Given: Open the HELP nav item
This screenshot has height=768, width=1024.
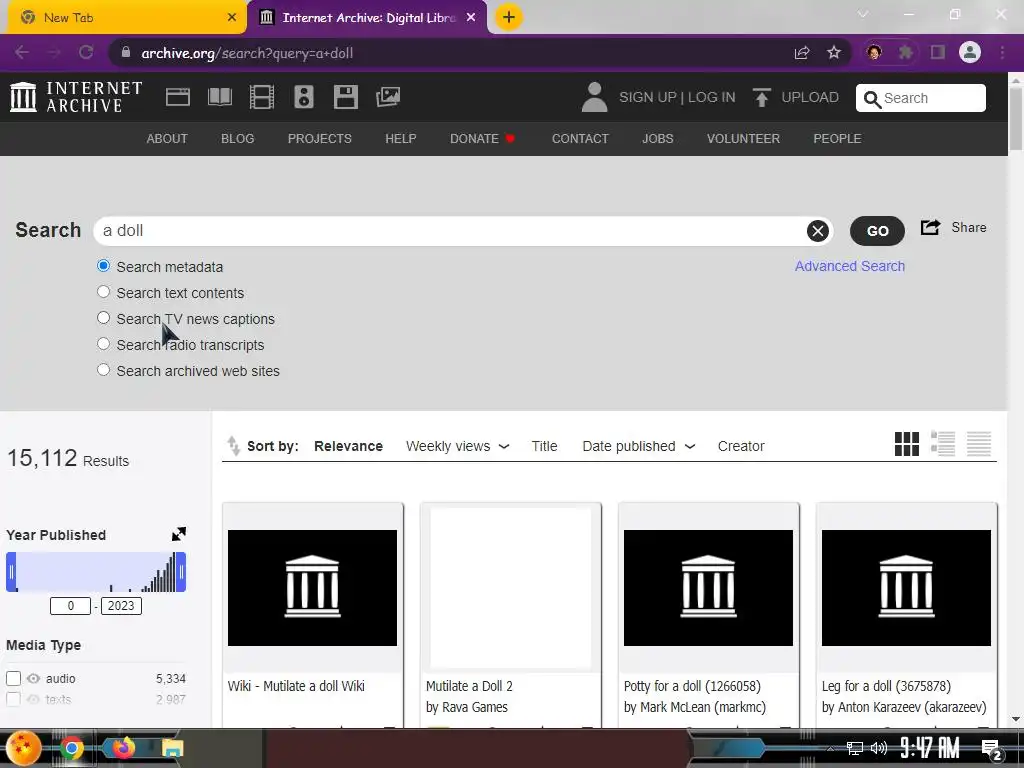Looking at the screenshot, I should click(400, 138).
